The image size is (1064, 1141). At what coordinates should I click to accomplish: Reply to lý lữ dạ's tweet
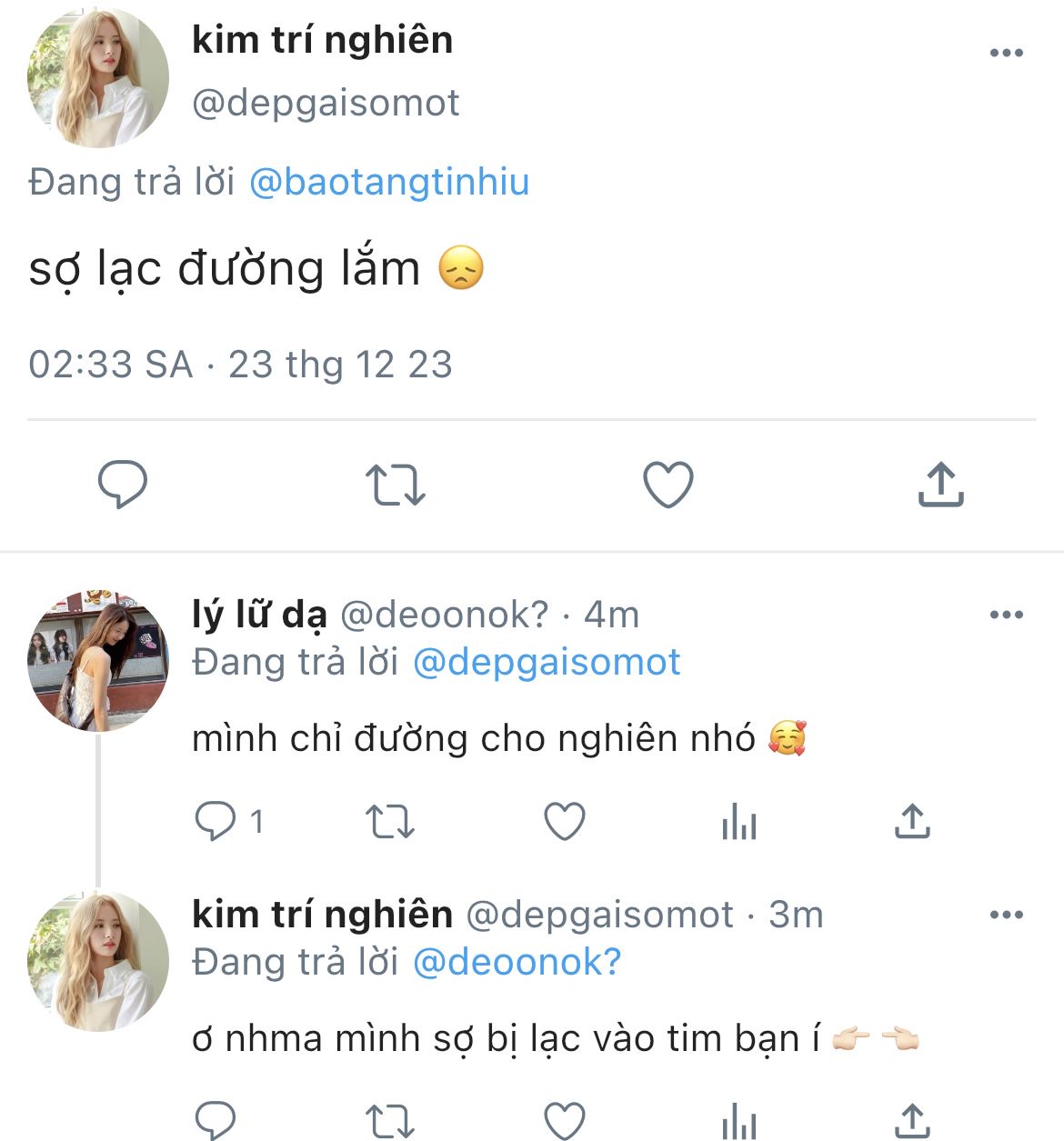tap(216, 822)
